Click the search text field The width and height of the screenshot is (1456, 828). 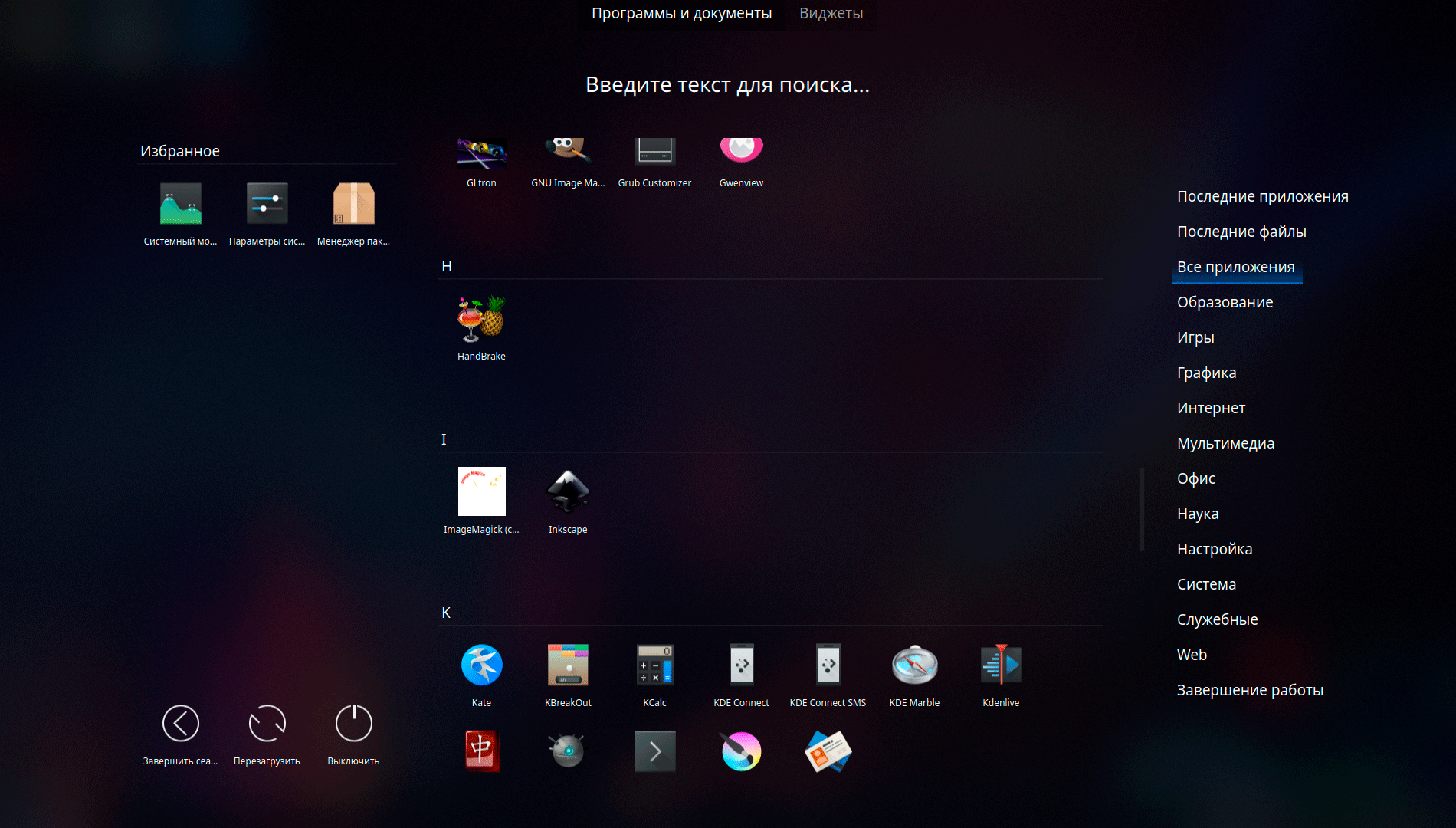727,84
